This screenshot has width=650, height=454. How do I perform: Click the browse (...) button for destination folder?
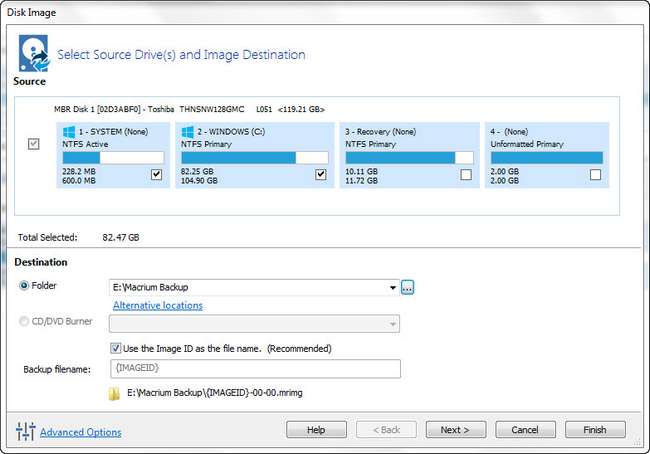(x=407, y=288)
